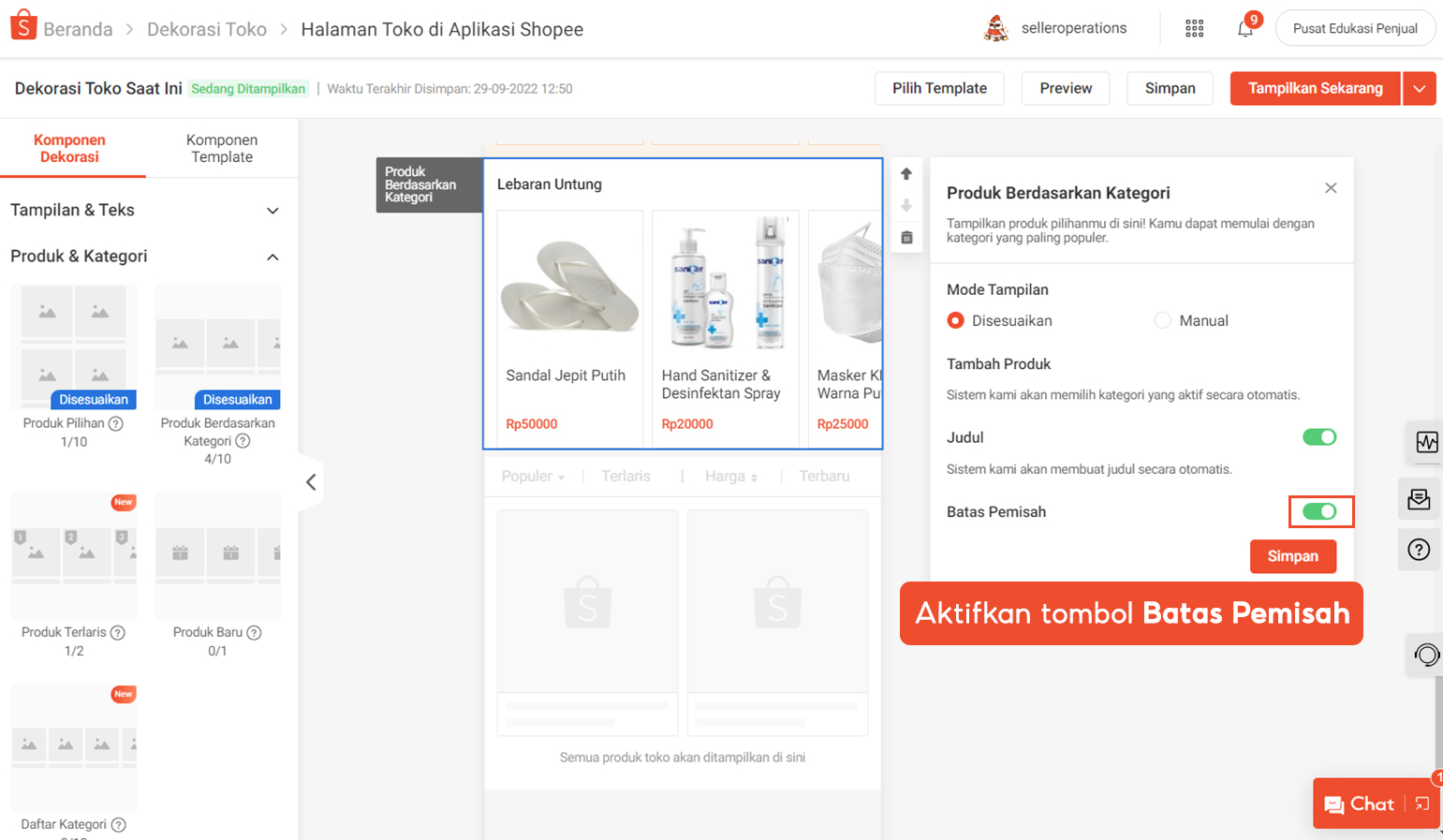1443x840 pixels.
Task: Expand the Tampilan & Teks section
Action: tap(272, 211)
